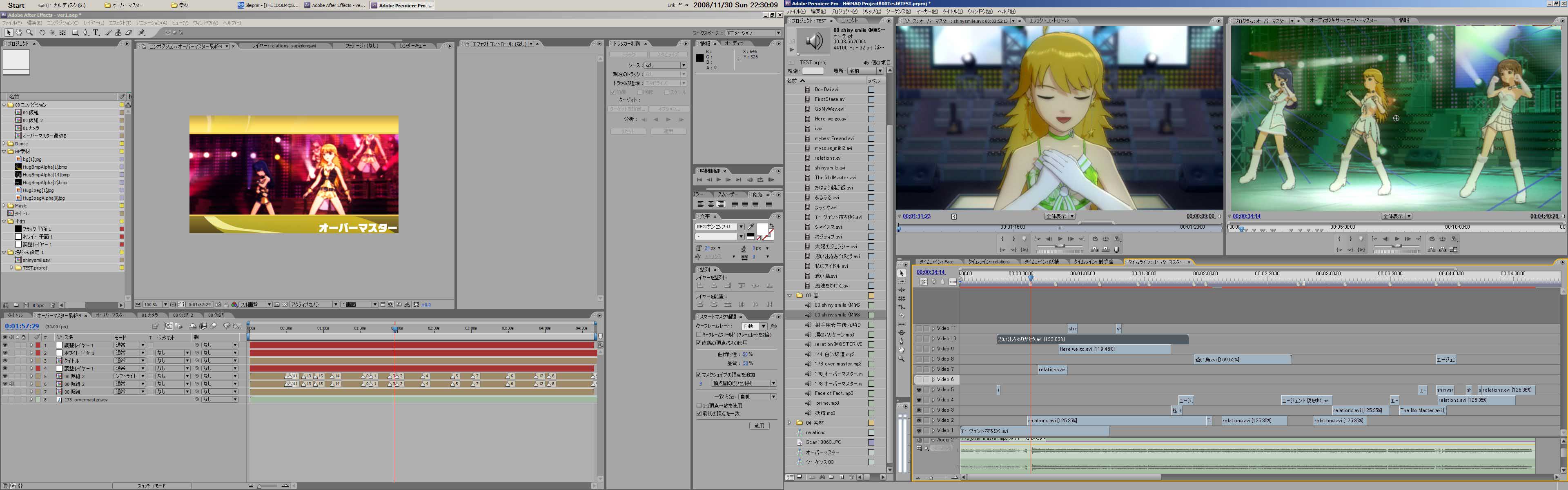Enable the キーフレームフィールド checkbox
This screenshot has height=490, width=1568.
click(x=699, y=335)
